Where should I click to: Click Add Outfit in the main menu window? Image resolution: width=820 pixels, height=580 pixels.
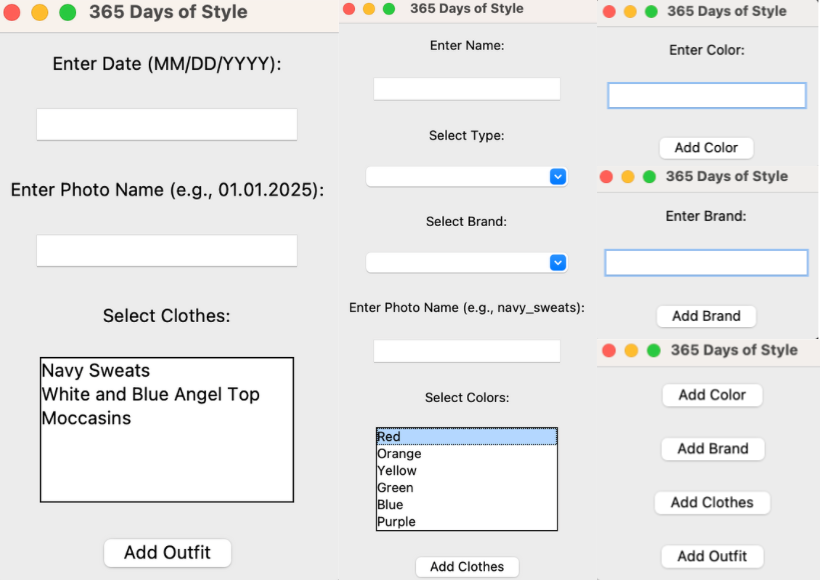point(712,556)
